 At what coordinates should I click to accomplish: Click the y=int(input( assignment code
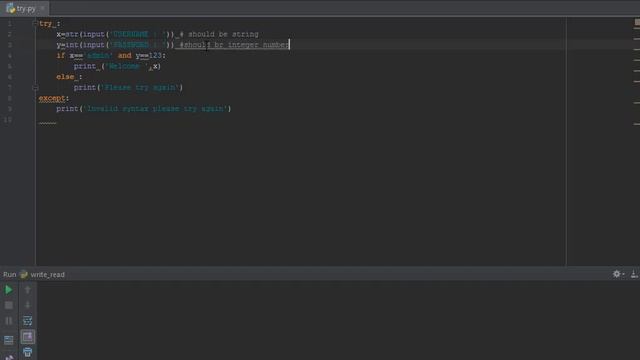[x=116, y=45]
